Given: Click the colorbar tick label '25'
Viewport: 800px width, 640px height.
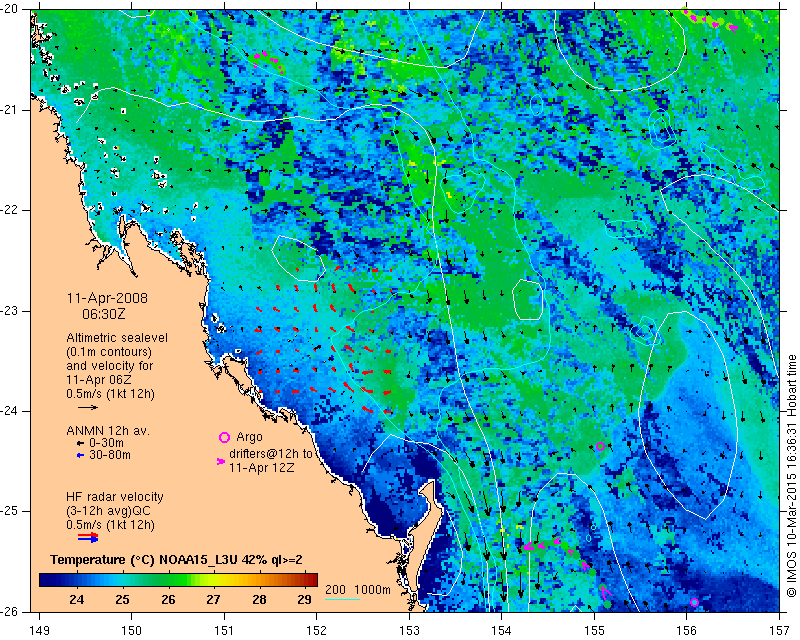Looking at the screenshot, I should click(x=122, y=600).
